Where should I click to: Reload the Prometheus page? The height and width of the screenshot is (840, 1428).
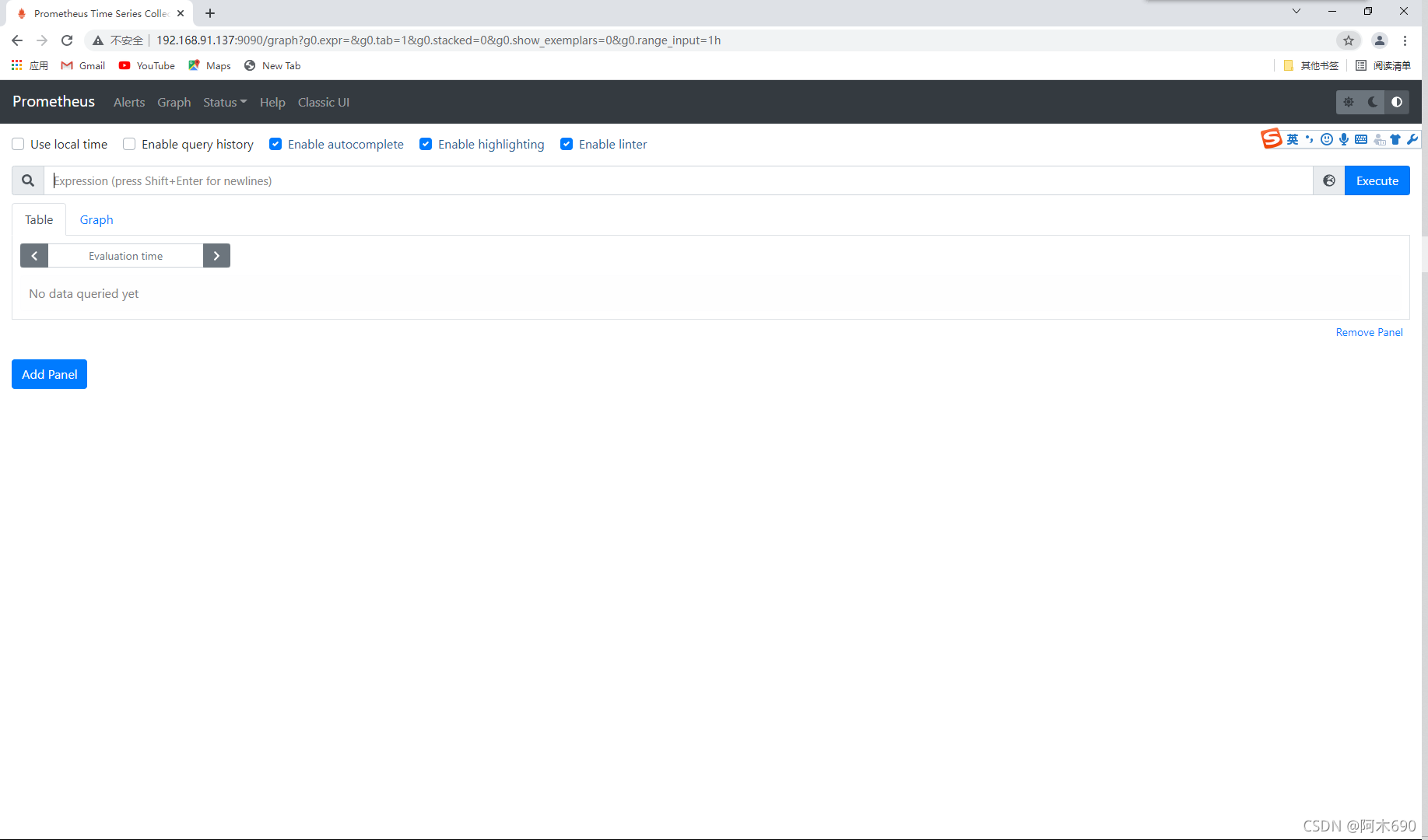67,40
